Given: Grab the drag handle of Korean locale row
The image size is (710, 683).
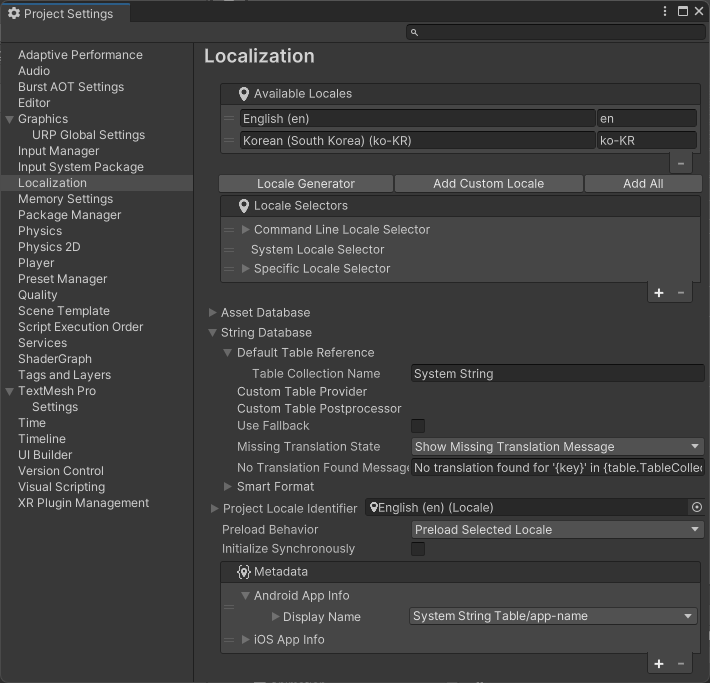Looking at the screenshot, I should pos(229,140).
